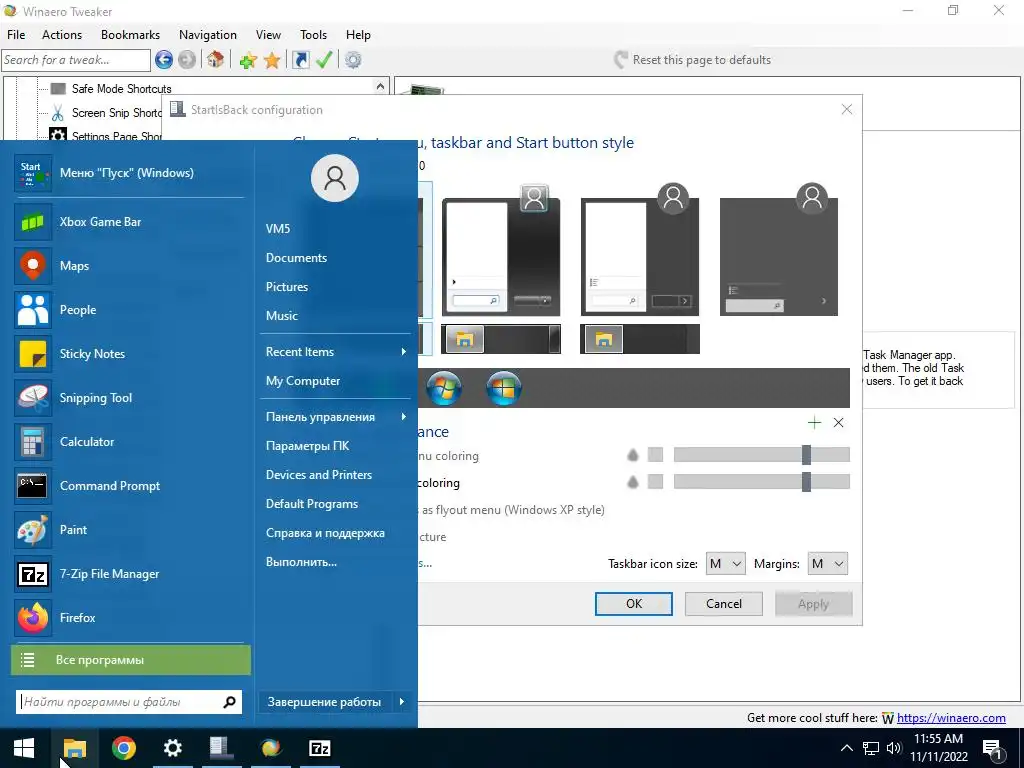
Task: Click Cancel in StartIsBack configuration
Action: (x=724, y=604)
